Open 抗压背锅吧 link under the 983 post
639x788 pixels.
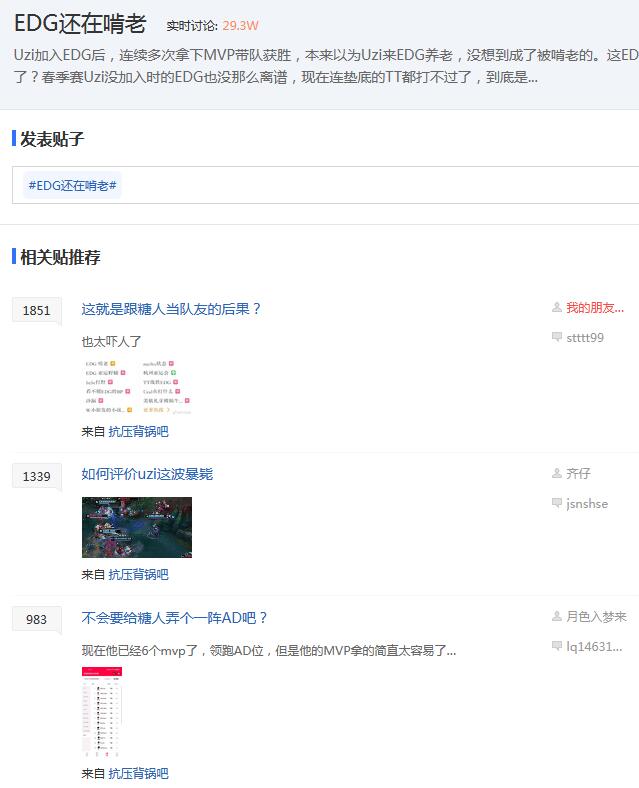point(138,773)
